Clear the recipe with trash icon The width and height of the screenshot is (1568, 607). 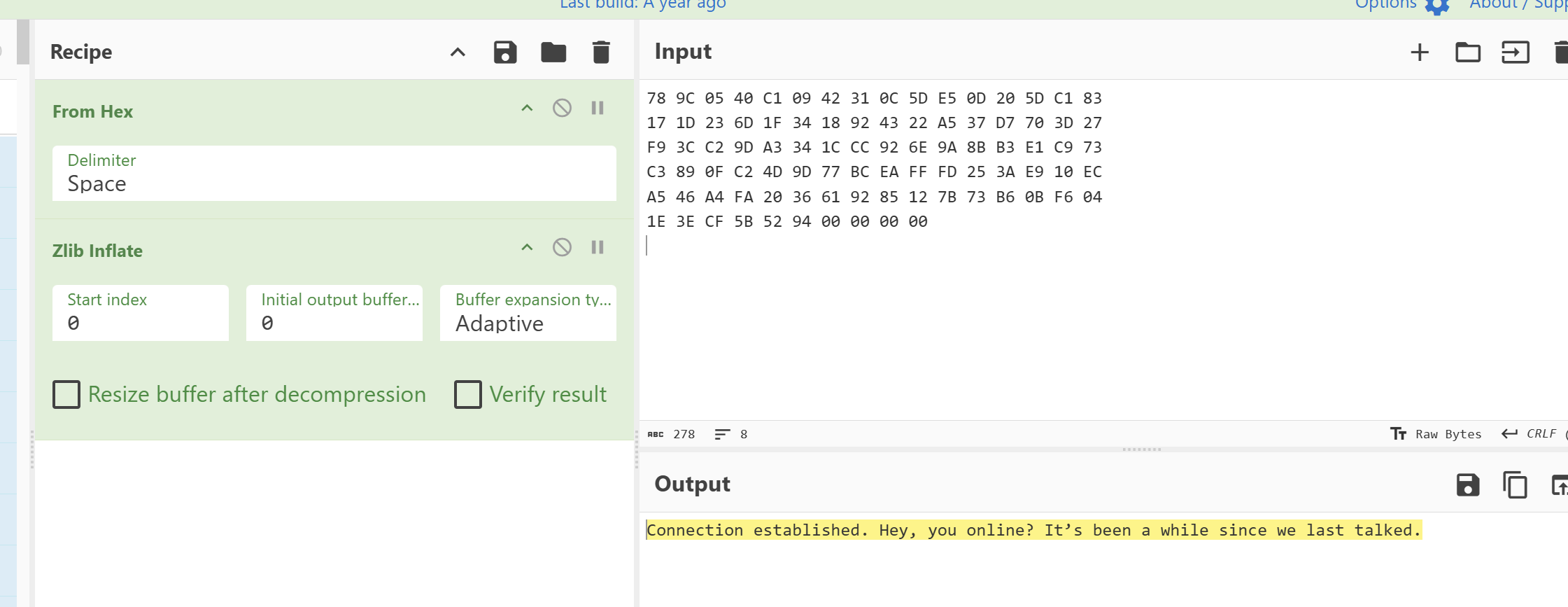point(600,53)
